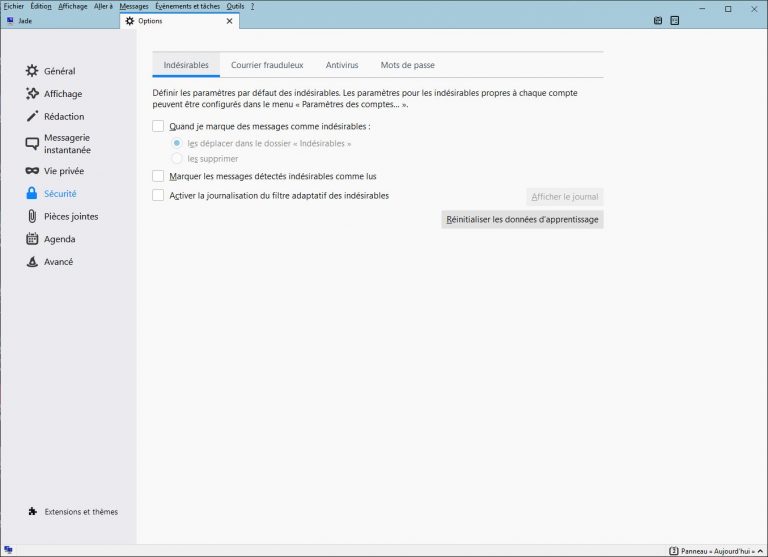
Task: Open the Antivirus tab
Action: pos(342,65)
